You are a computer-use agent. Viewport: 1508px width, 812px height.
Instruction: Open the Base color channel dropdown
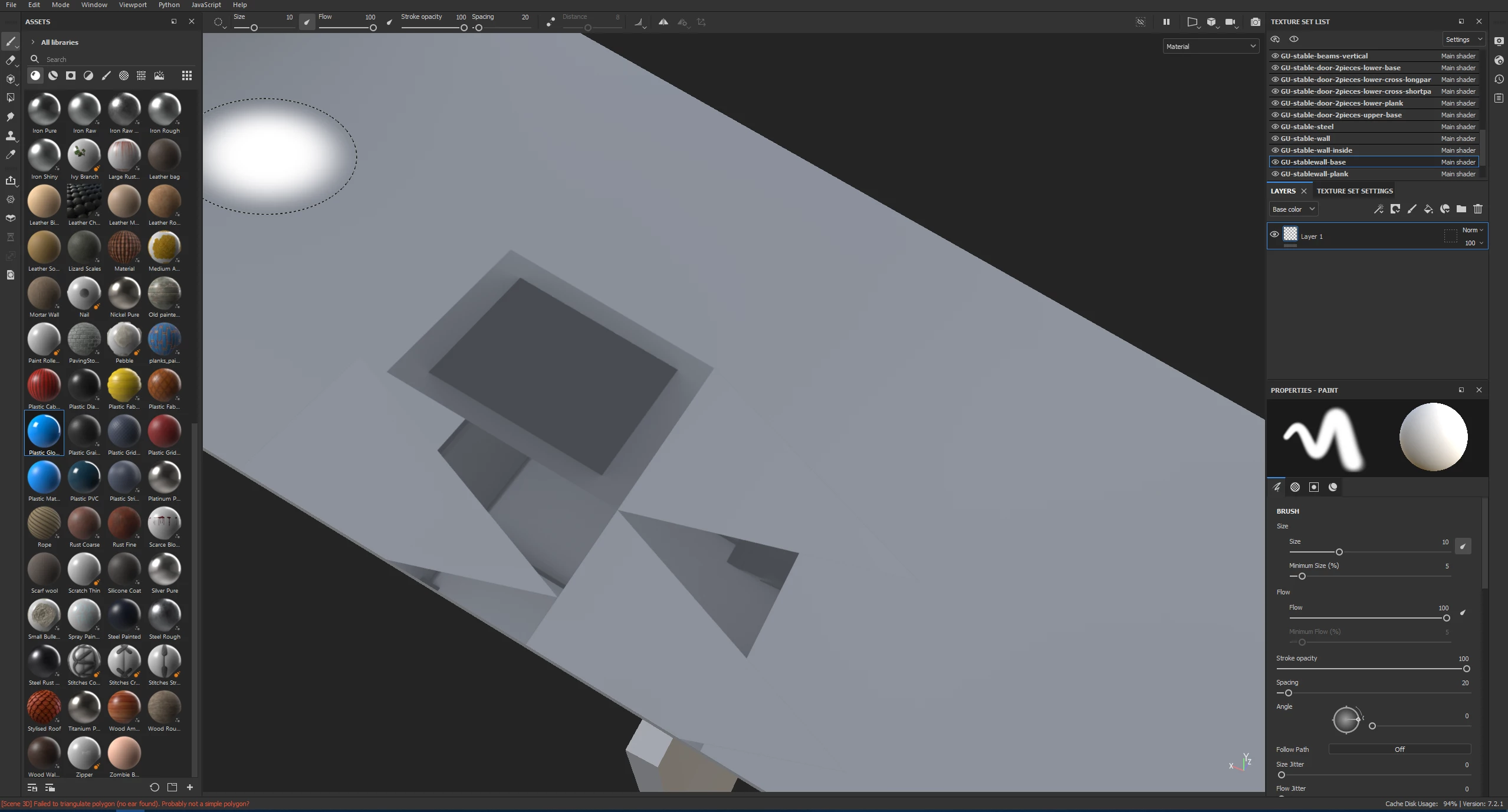point(1293,209)
